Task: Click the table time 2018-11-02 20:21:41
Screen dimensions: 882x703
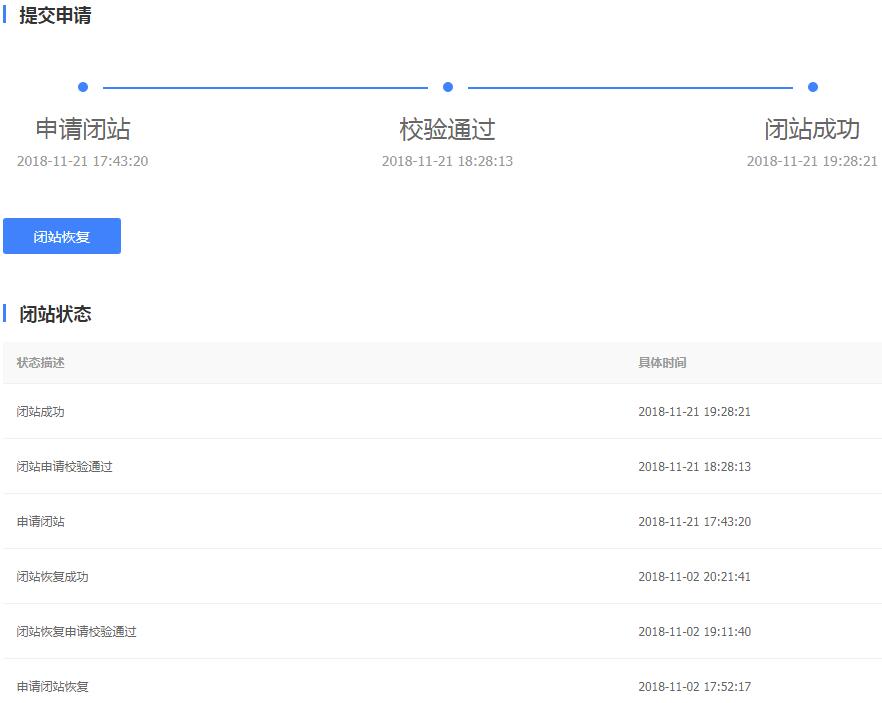Action: tap(694, 576)
